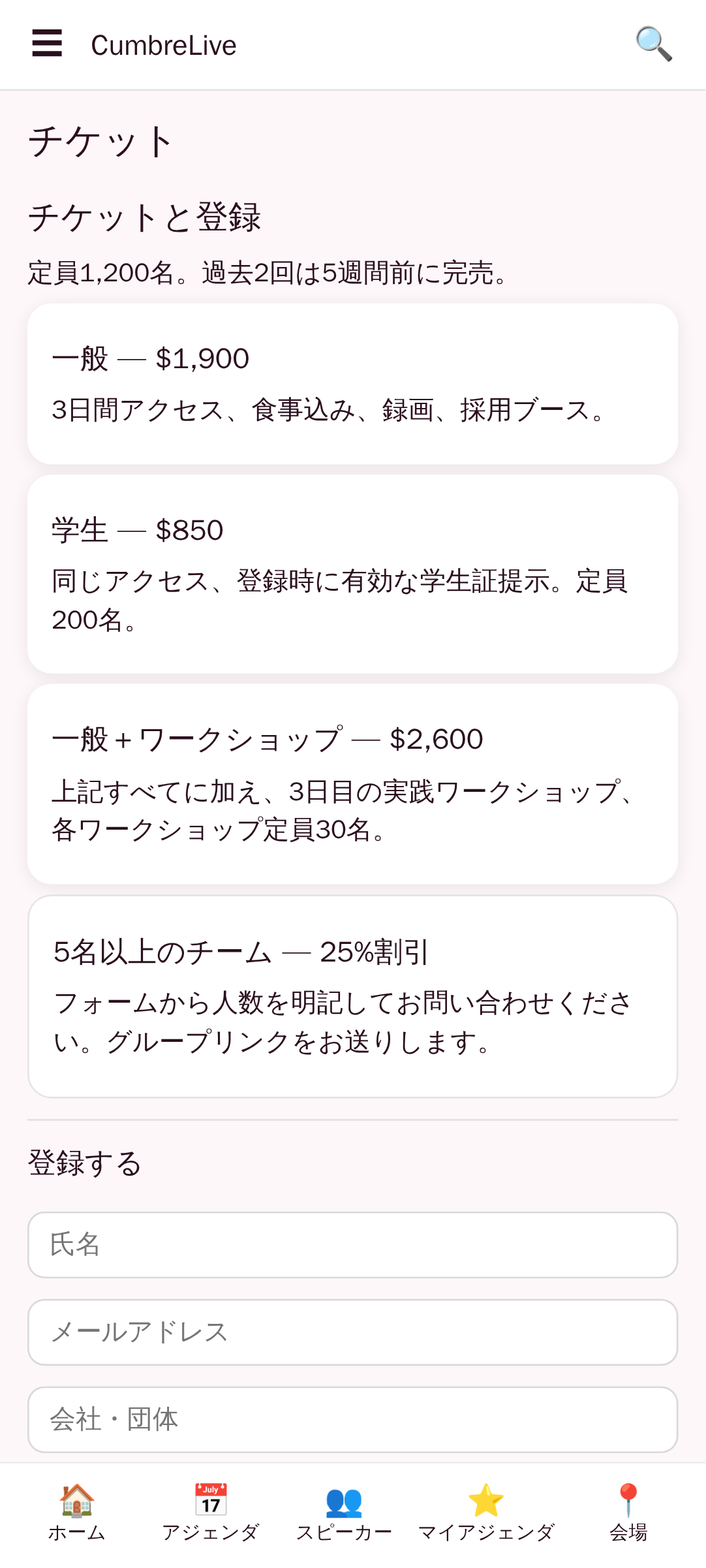Focus the 氏名 input field
The height and width of the screenshot is (1568, 706).
tap(352, 1245)
